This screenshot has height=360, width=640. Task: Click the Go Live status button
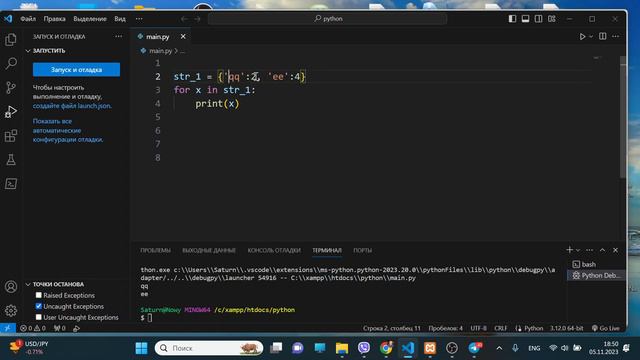[x=606, y=328]
